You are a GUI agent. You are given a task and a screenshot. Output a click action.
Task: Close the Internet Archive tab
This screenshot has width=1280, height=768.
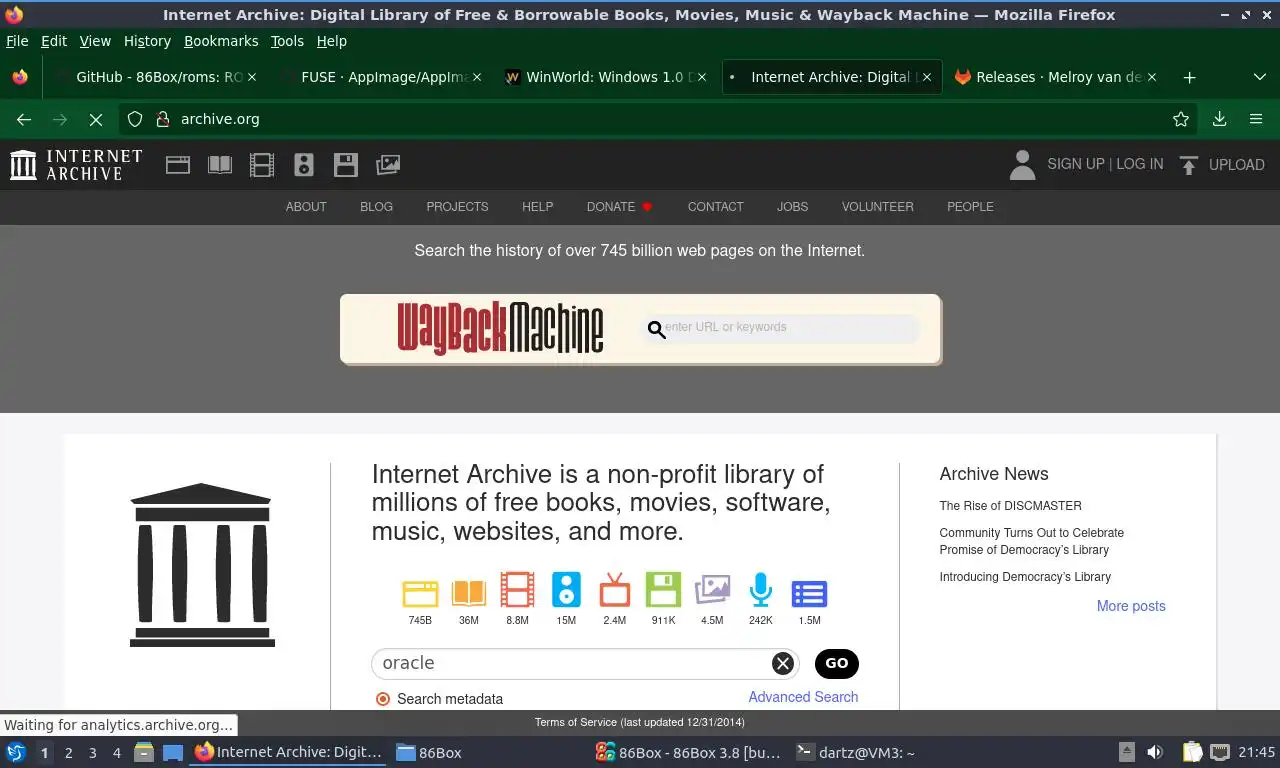pos(926,77)
